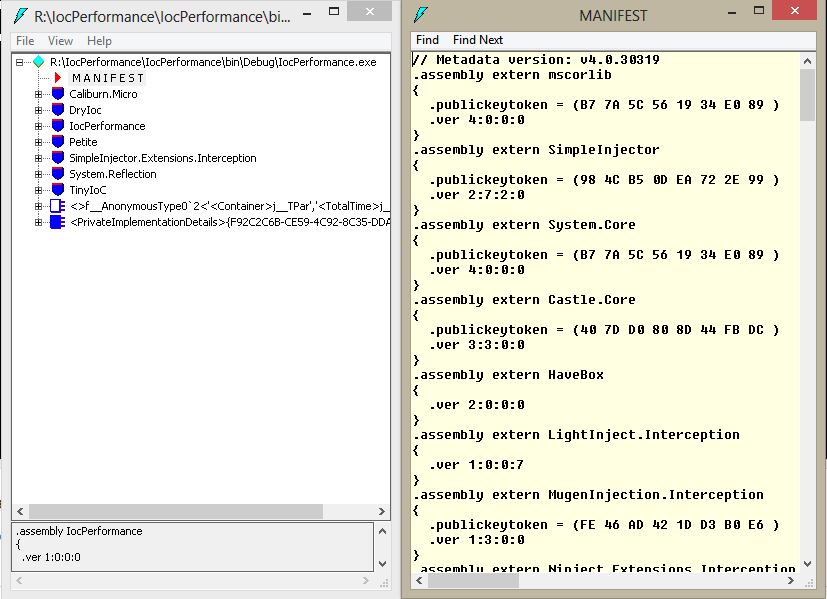The image size is (827, 599).
Task: Select the AnonymousType0 tree label
Action: [229, 206]
